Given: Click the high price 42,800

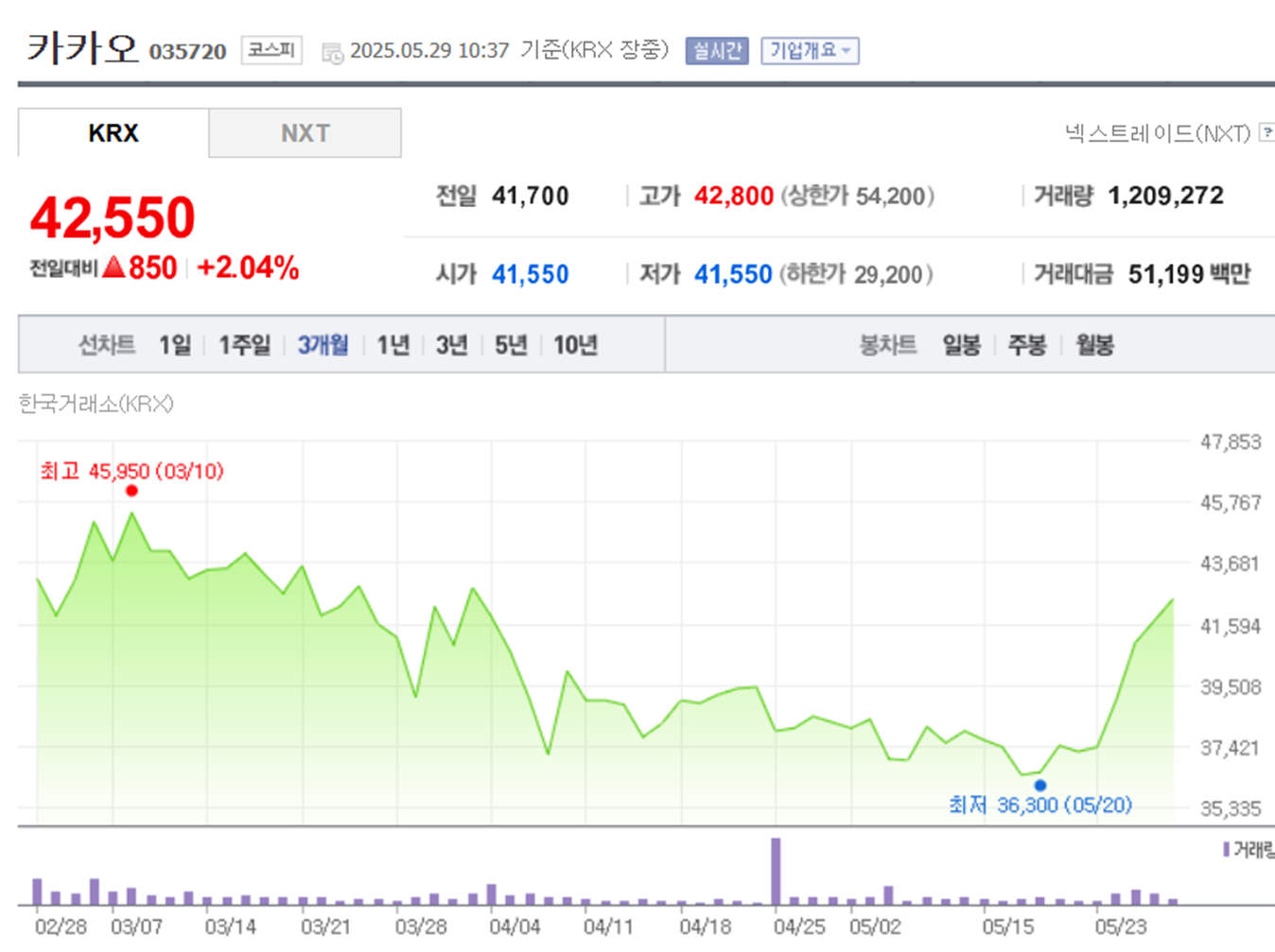Looking at the screenshot, I should [734, 196].
